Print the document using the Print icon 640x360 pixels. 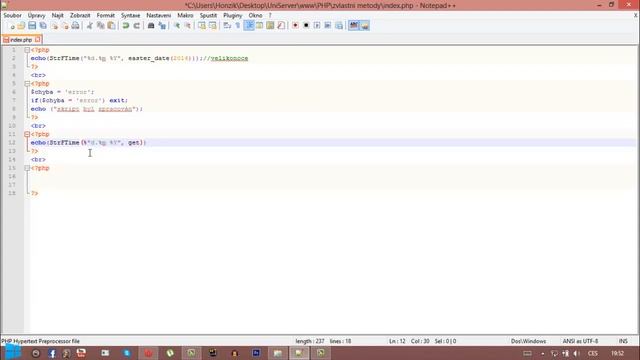(75, 26)
